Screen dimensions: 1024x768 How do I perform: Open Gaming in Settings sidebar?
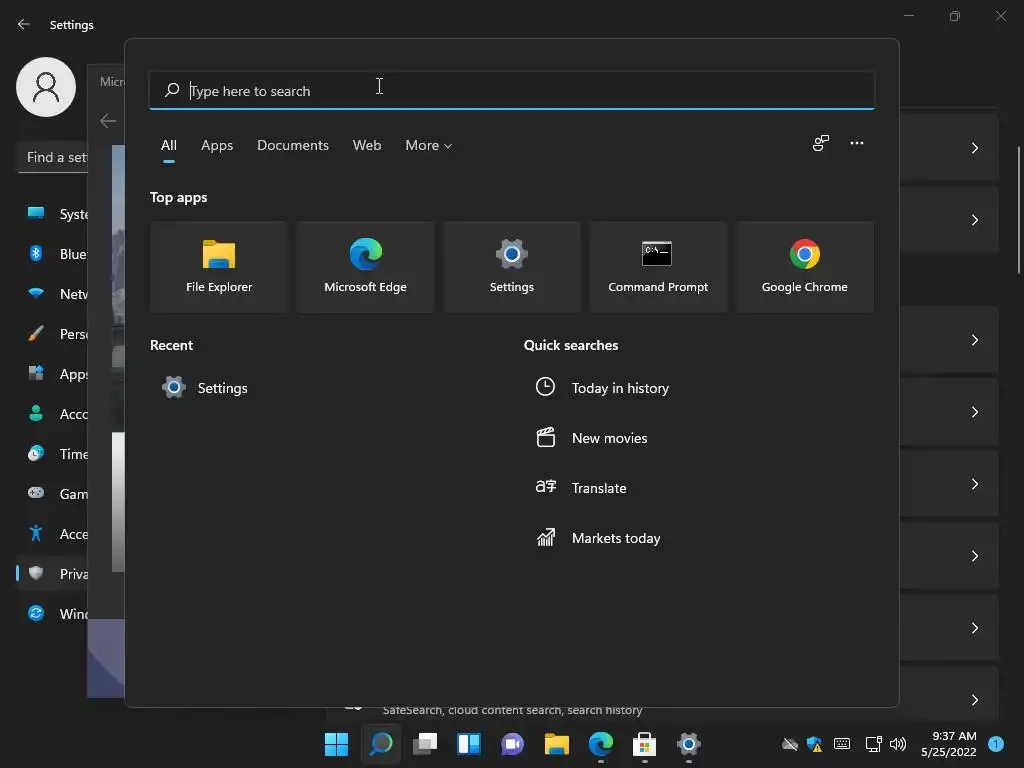(x=52, y=494)
